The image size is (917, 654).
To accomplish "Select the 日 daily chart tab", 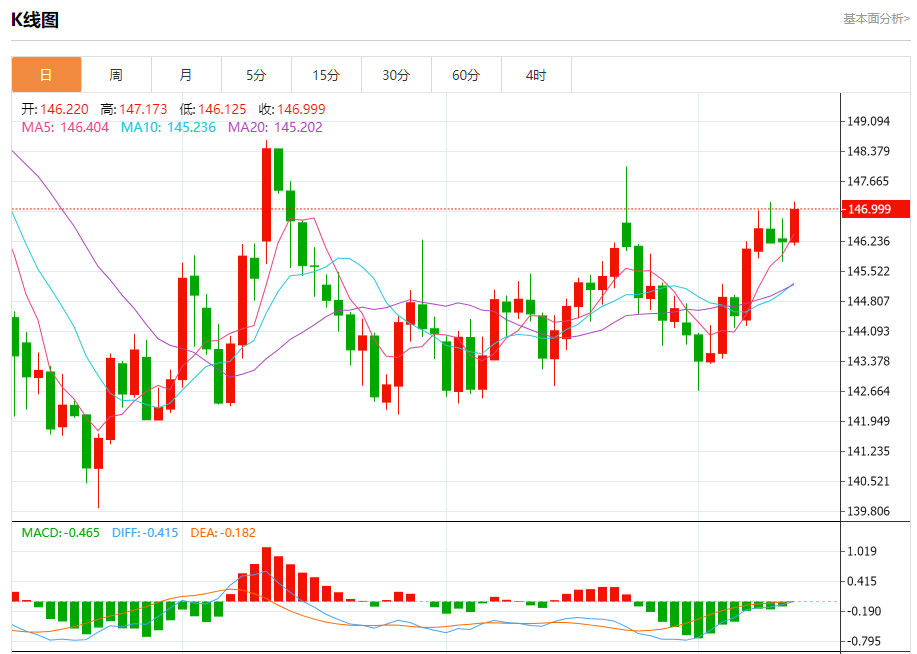I will (x=46, y=75).
